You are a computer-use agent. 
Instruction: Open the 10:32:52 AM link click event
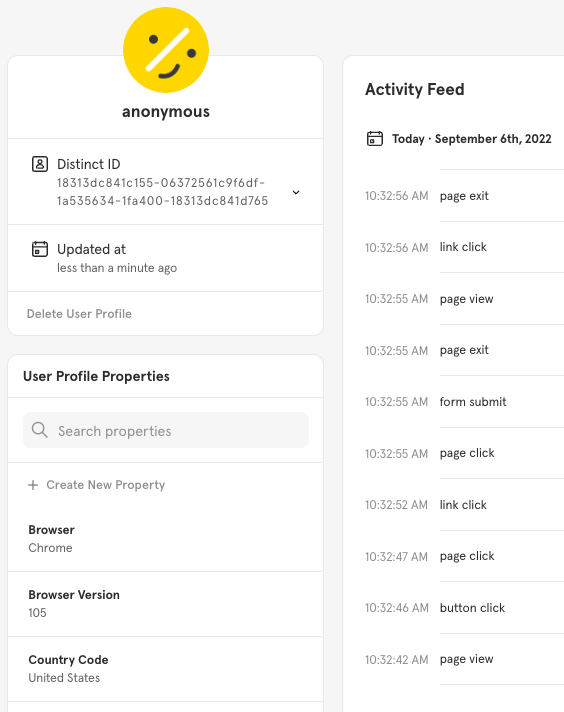click(x=464, y=505)
